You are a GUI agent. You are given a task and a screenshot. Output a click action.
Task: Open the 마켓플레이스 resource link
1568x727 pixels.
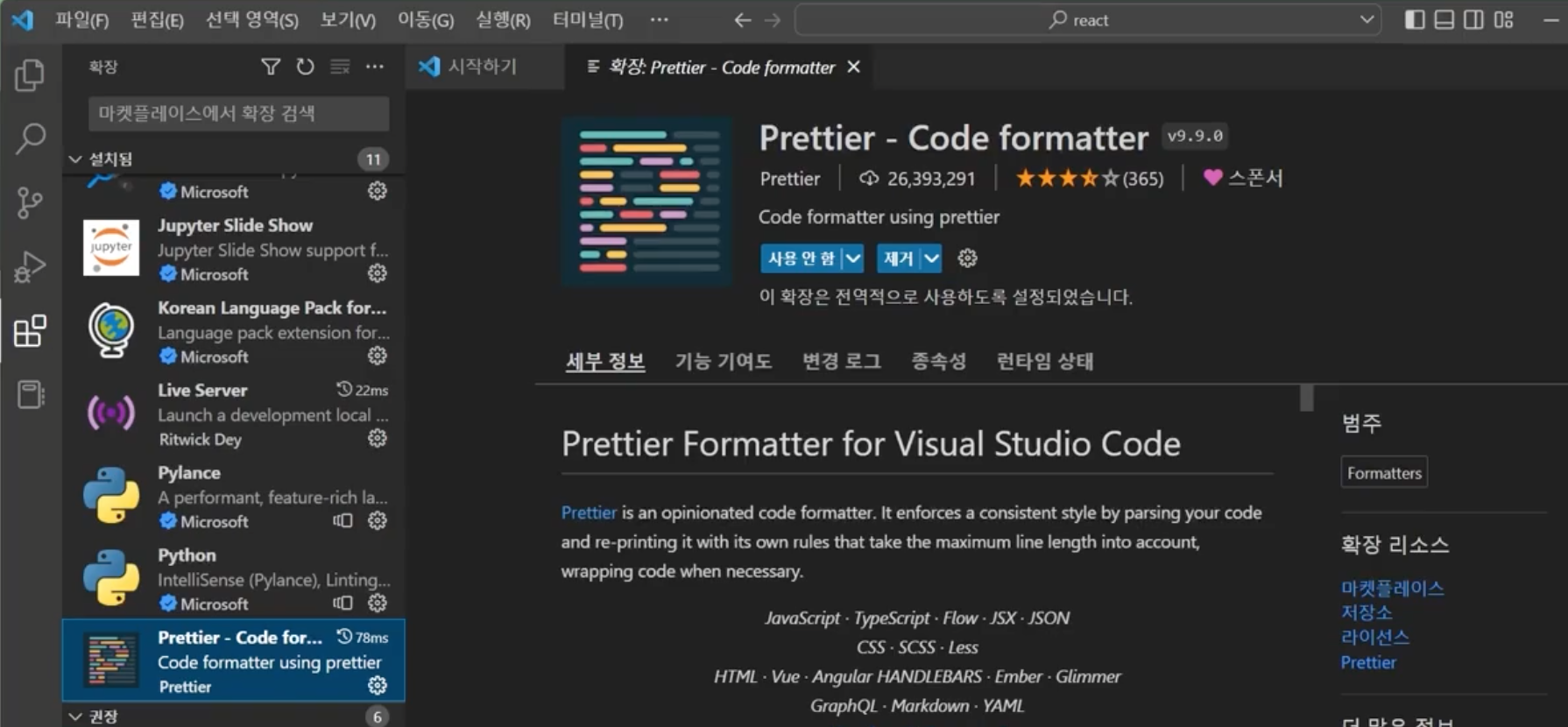point(1392,588)
